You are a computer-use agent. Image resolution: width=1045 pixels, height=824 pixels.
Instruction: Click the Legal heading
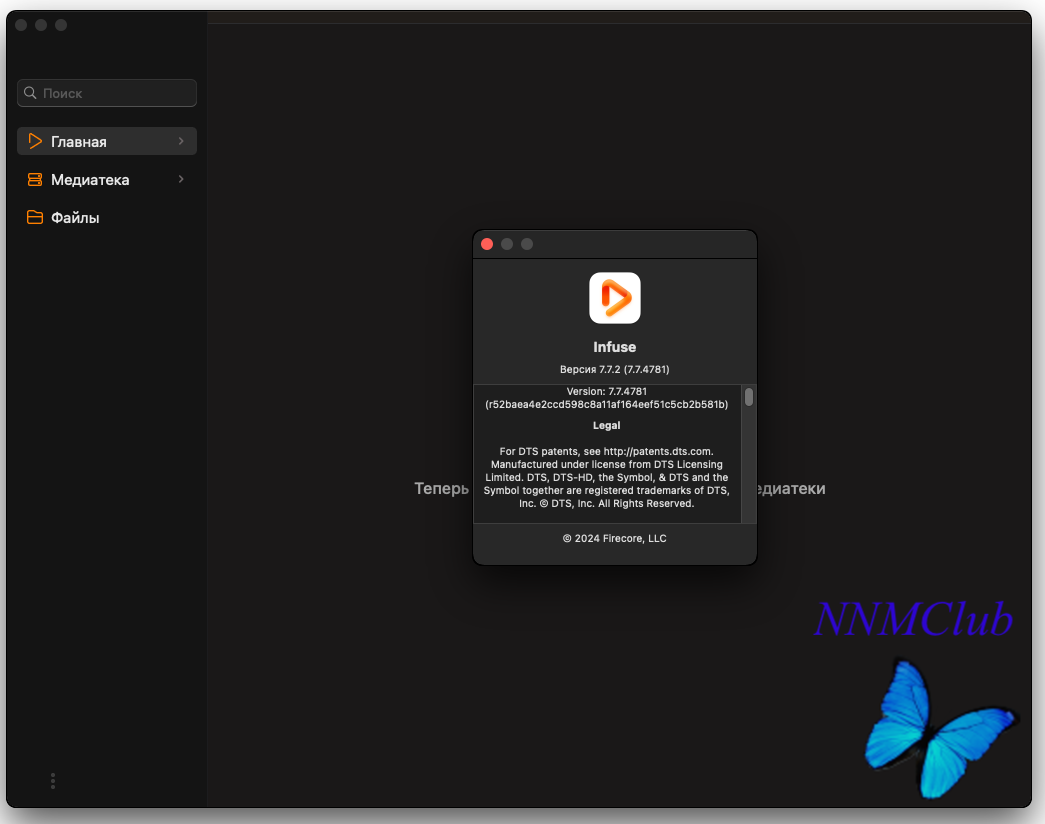[606, 425]
